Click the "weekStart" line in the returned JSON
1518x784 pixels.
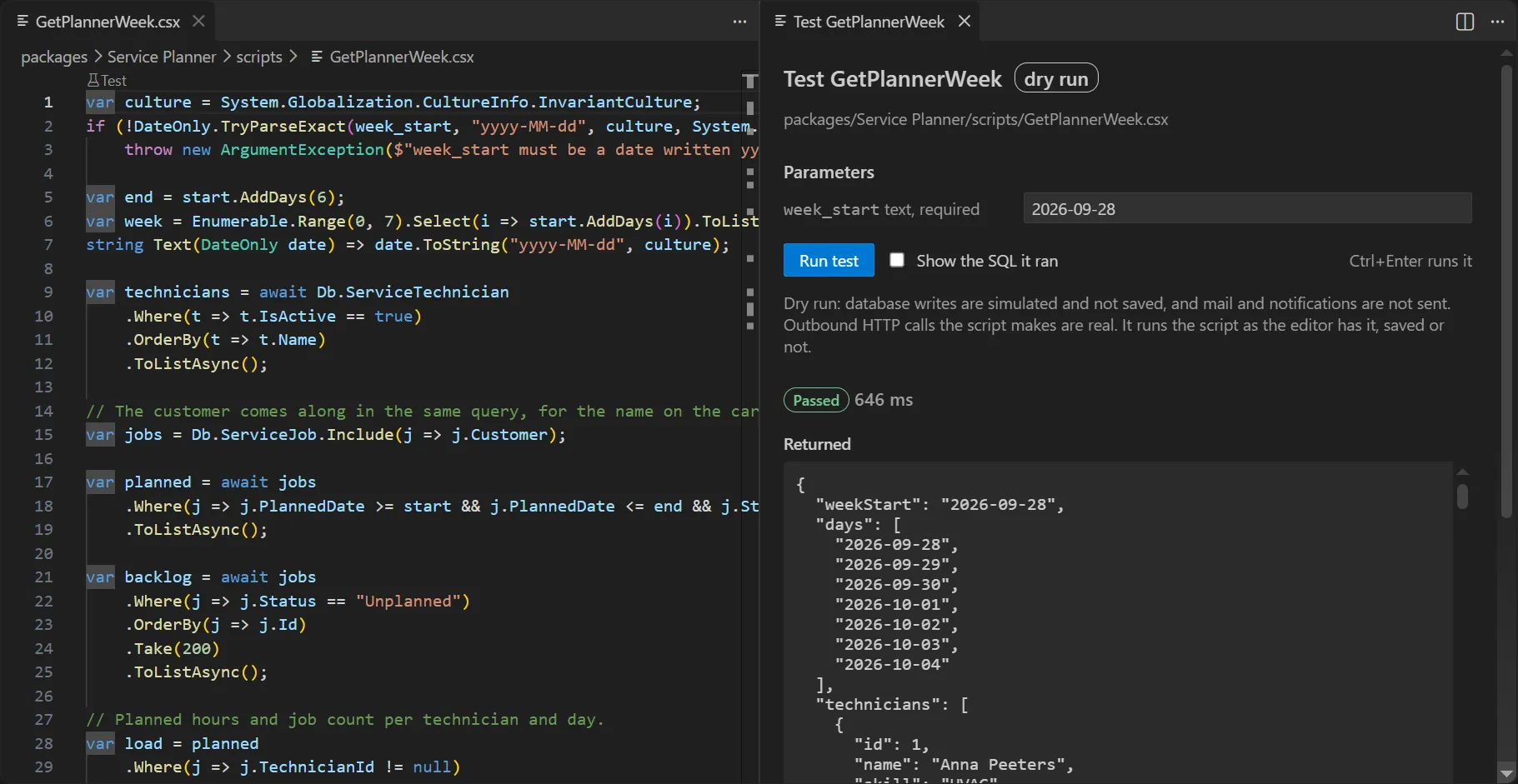939,504
